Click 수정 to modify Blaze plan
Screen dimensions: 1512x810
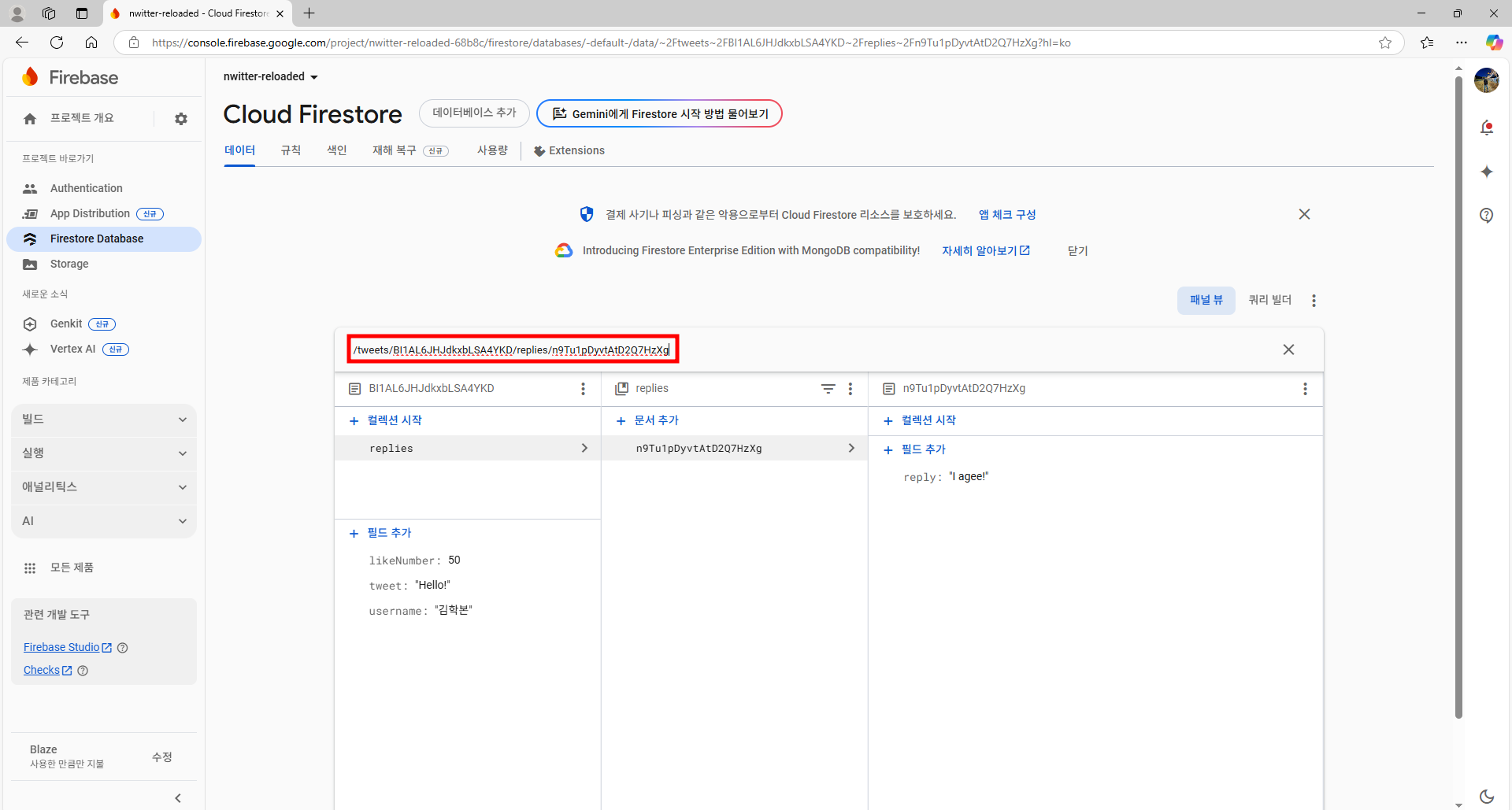click(x=162, y=756)
